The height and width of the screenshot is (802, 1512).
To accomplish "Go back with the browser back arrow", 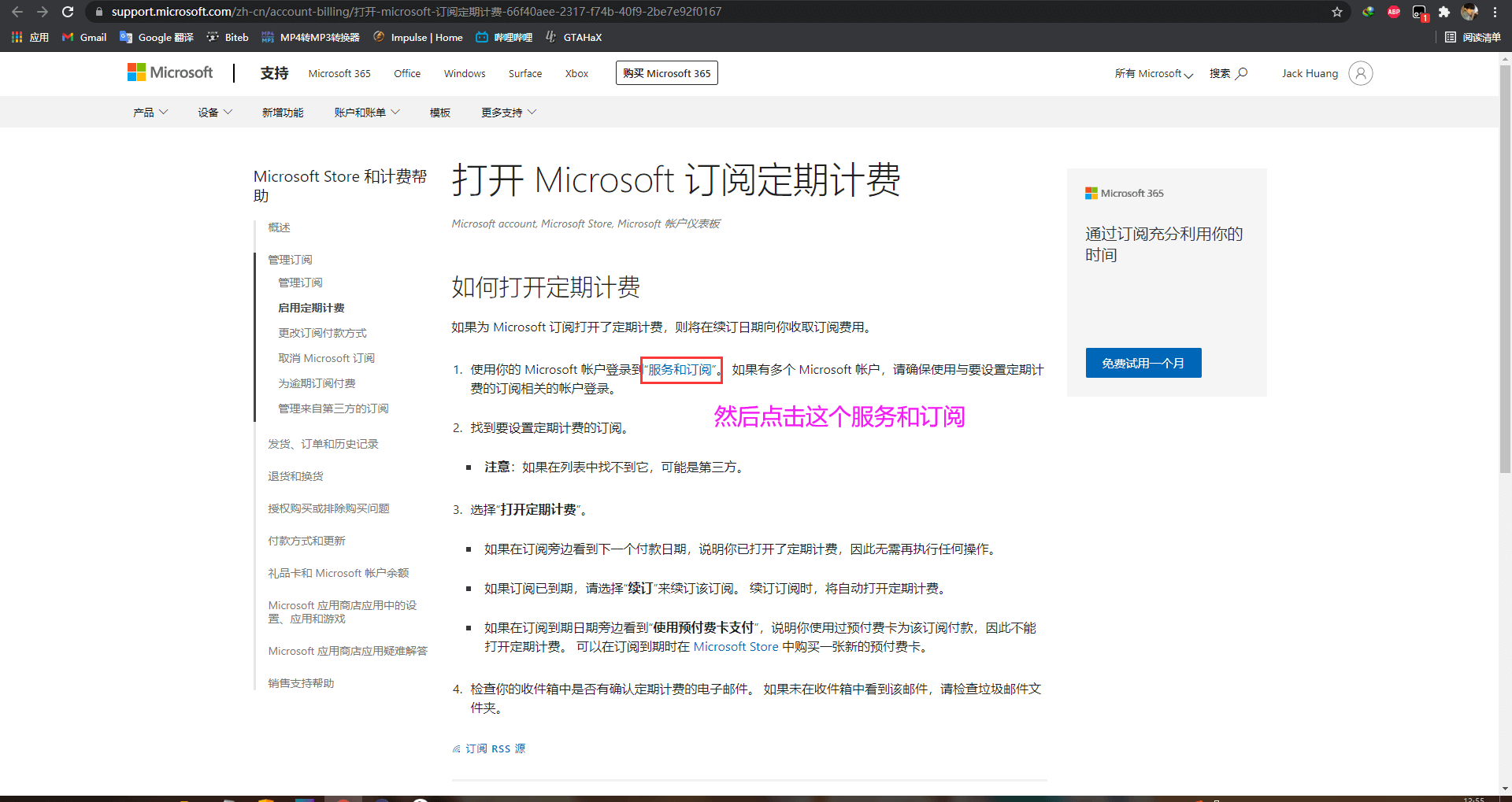I will pyautogui.click(x=17, y=12).
